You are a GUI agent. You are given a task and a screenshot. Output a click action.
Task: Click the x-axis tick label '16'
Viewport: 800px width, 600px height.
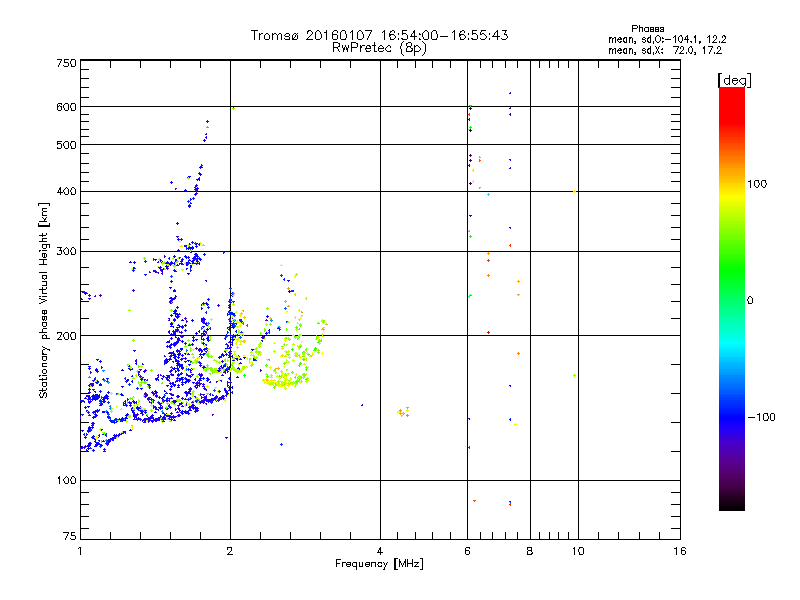click(680, 551)
